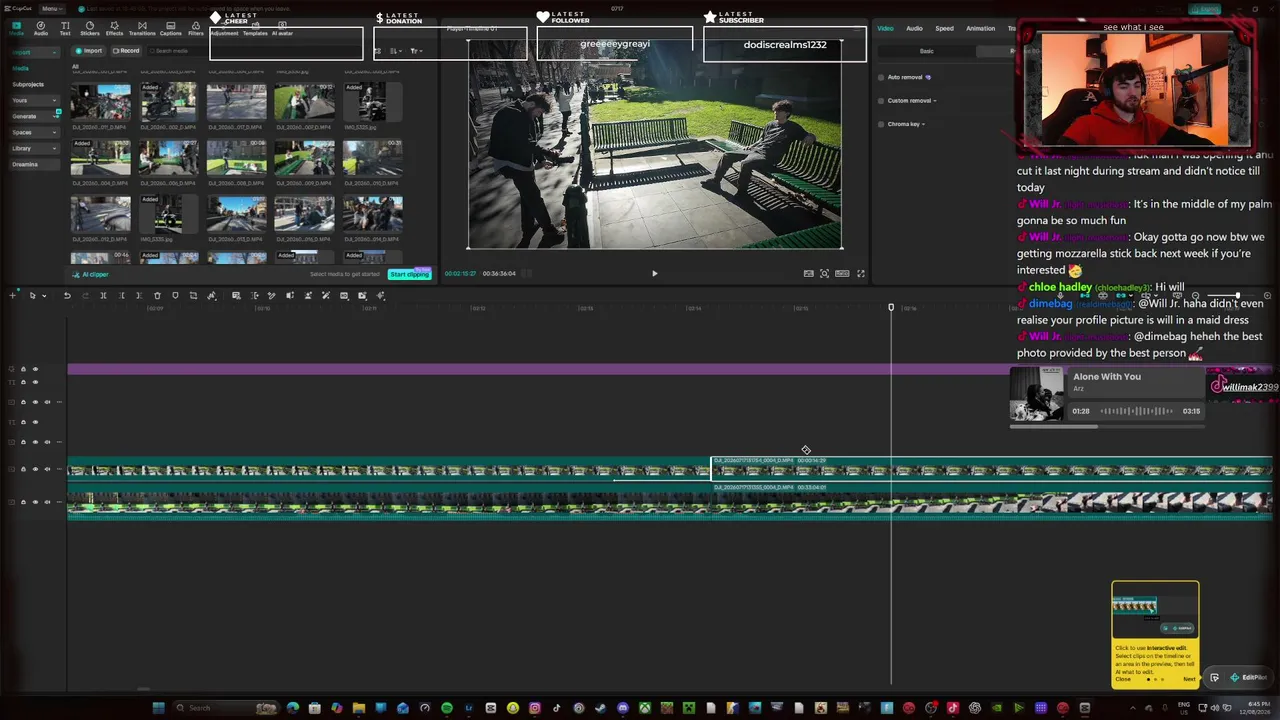Open the Text tool panel
Screen dimensions: 1280x720
[x=65, y=28]
